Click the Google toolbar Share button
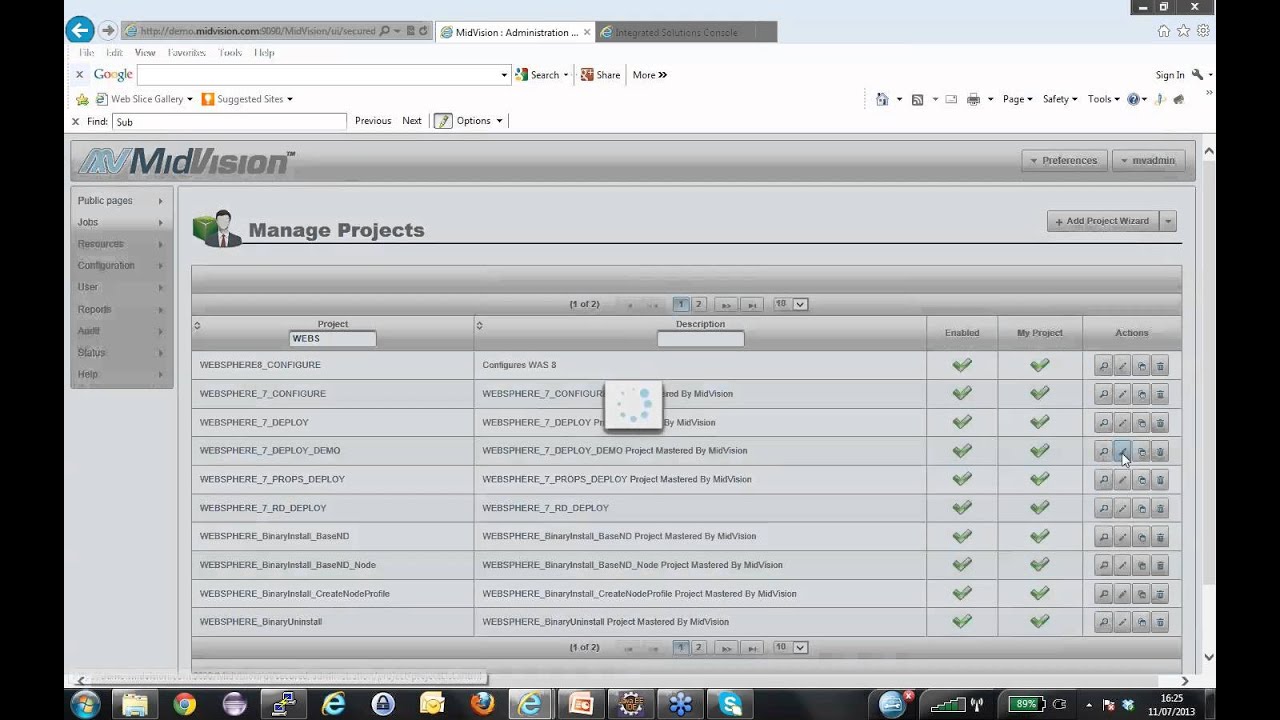1280x720 pixels. point(601,75)
